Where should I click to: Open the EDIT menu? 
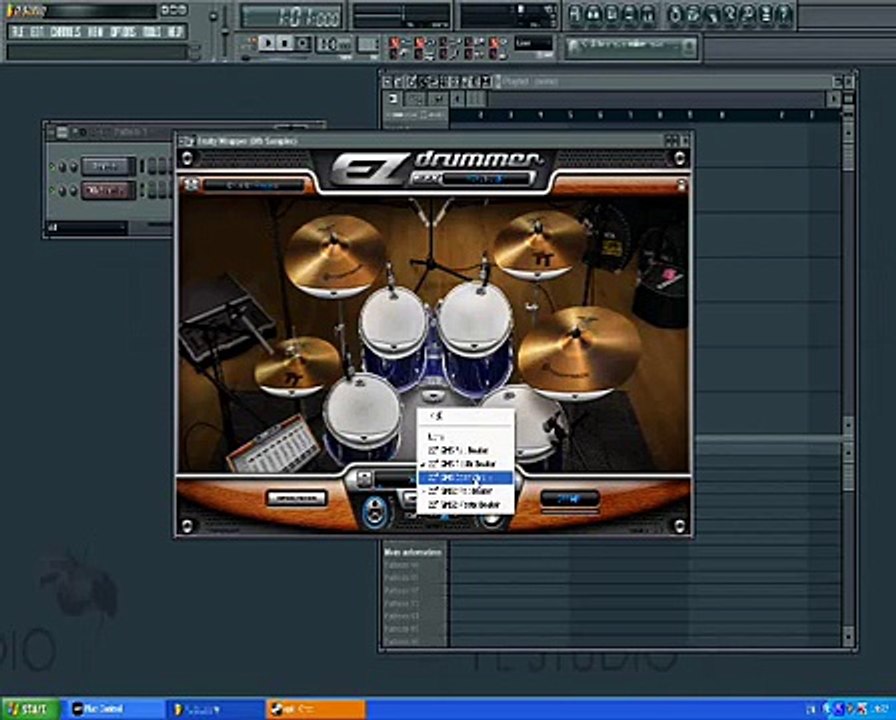click(x=37, y=32)
